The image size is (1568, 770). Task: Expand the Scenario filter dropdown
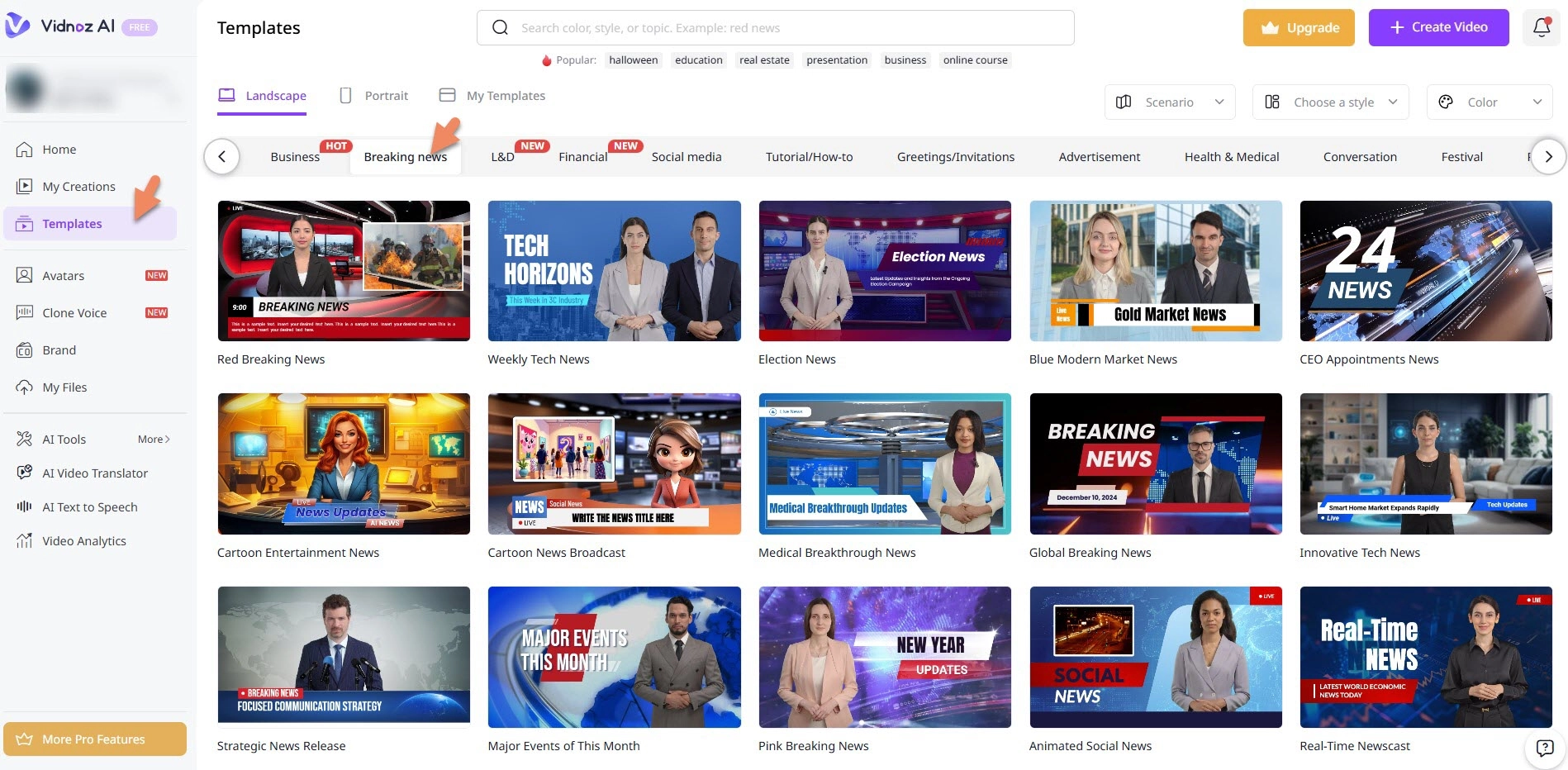(x=1169, y=102)
